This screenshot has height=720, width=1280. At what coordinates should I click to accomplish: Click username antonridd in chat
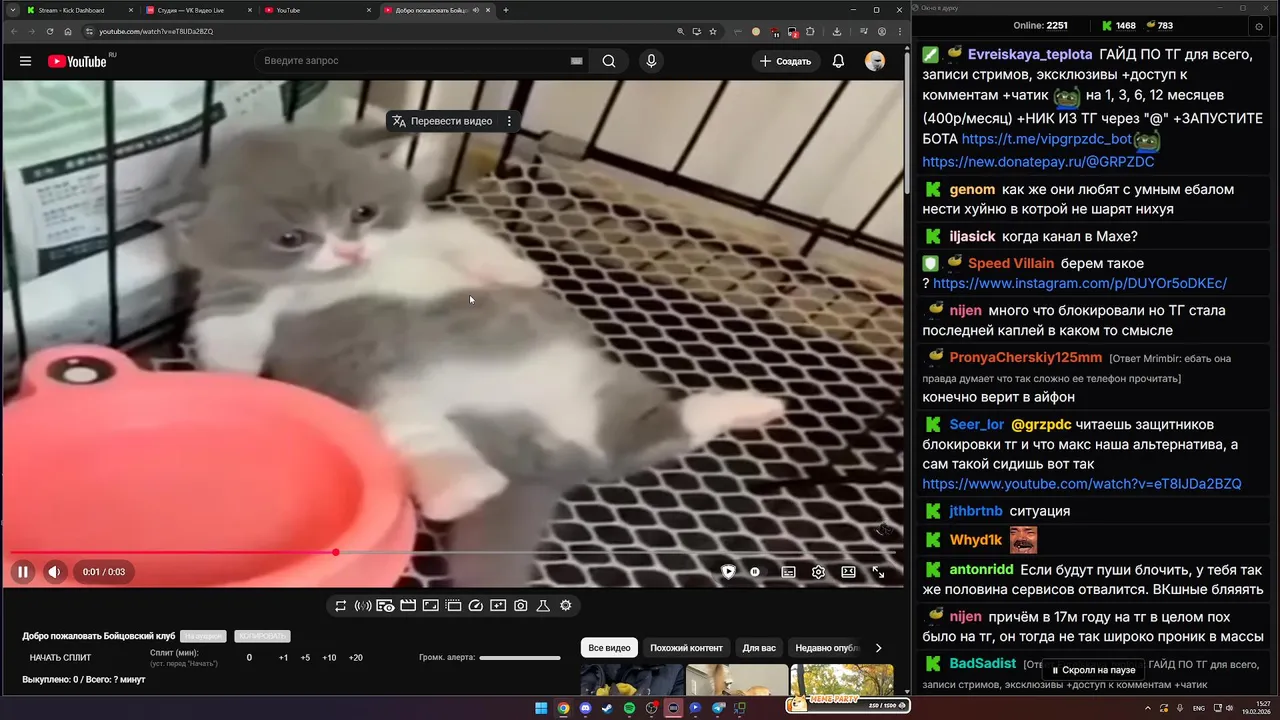pos(981,569)
